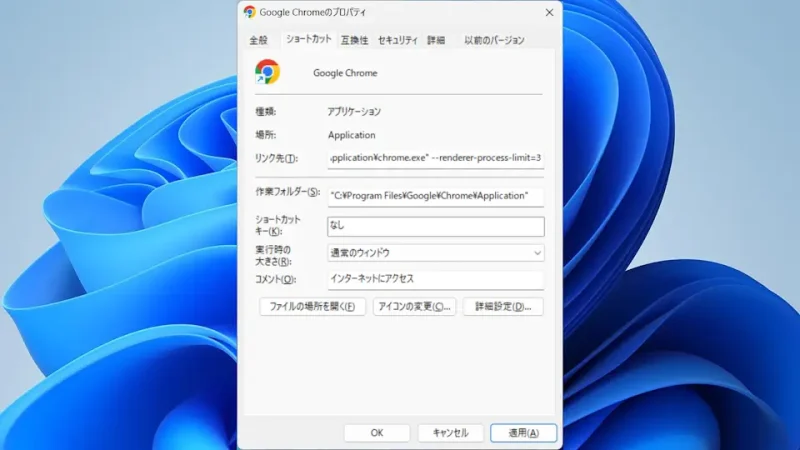Click the キャンセル button
Viewport: 800px width, 450px height.
click(x=450, y=433)
